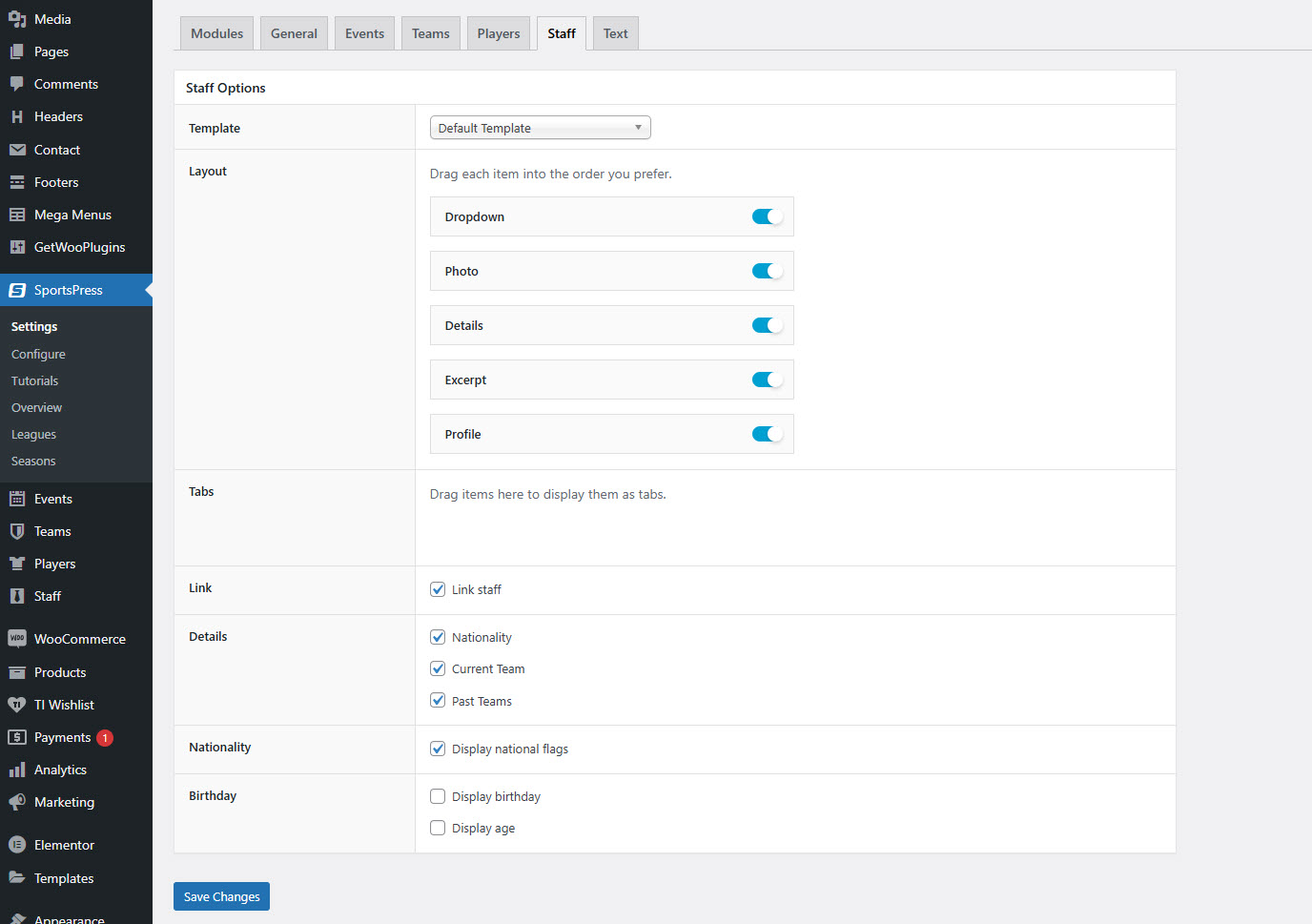
Task: Click the Templates folder icon
Action: click(17, 878)
